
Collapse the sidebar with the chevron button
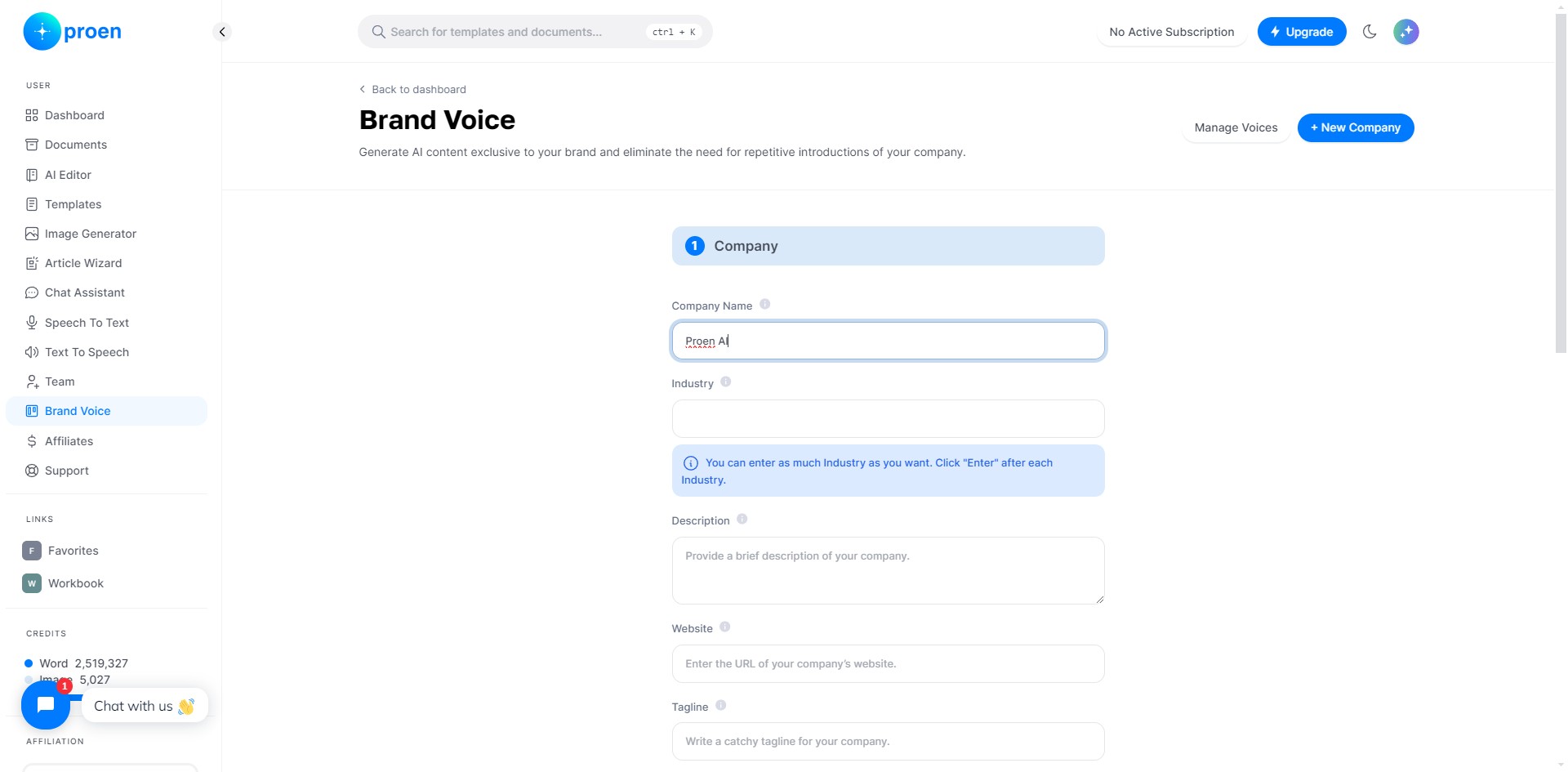222,32
